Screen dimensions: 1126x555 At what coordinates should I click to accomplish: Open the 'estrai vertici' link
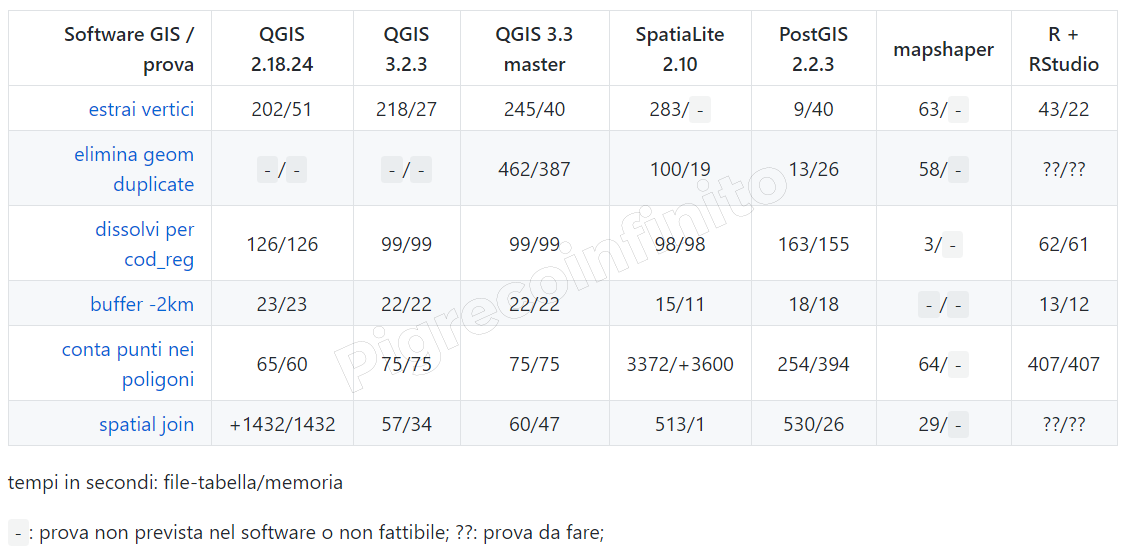click(x=141, y=109)
